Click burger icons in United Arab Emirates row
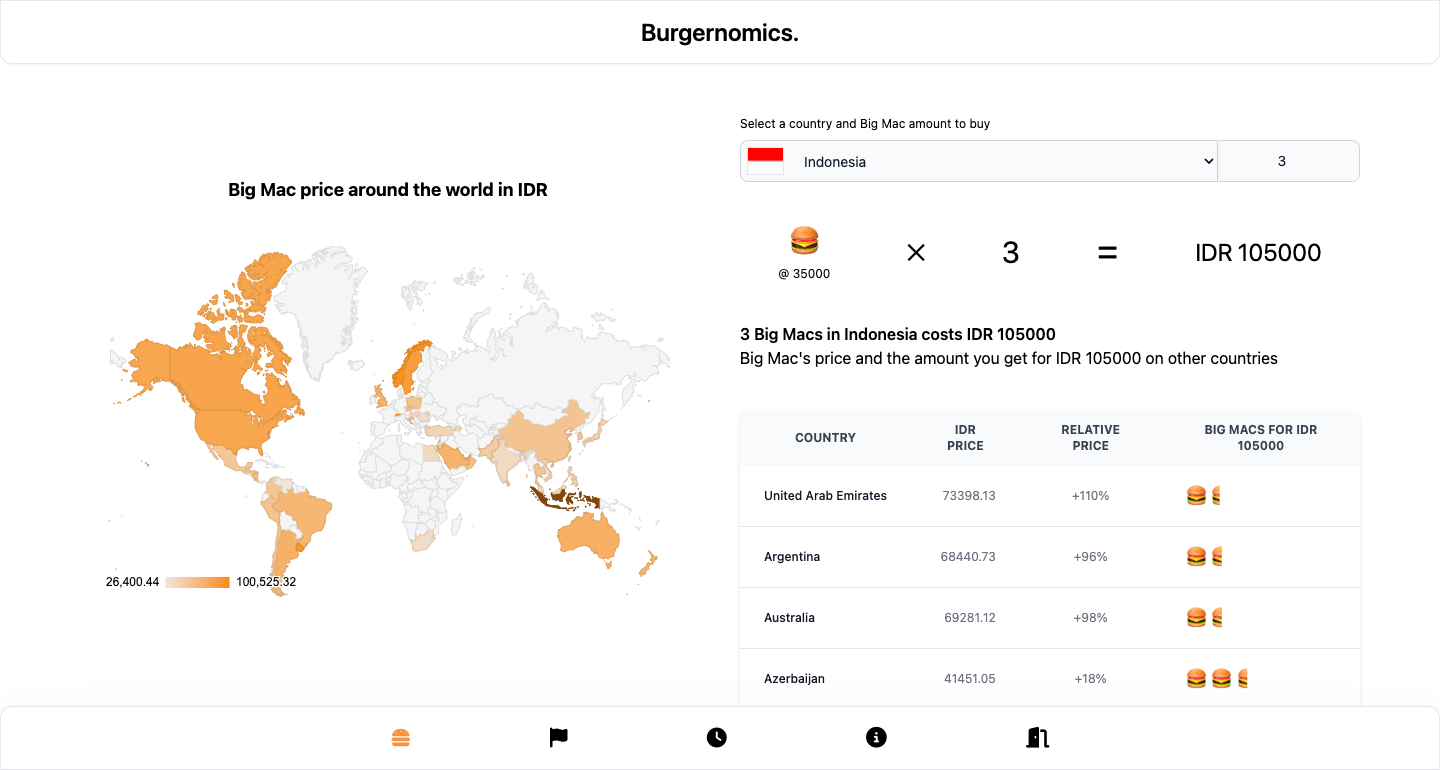The width and height of the screenshot is (1440, 770). click(1203, 496)
